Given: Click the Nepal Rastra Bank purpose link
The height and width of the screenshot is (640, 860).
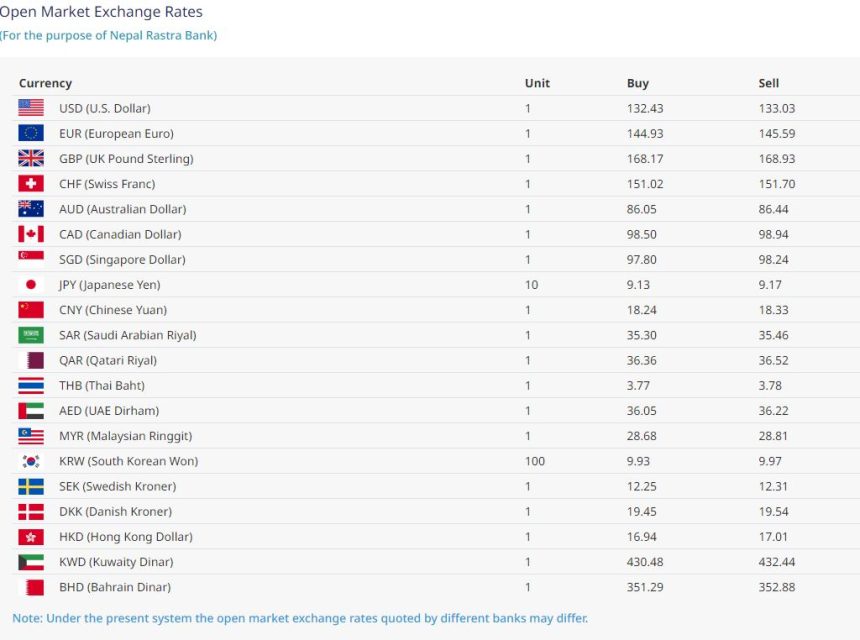Looking at the screenshot, I should pyautogui.click(x=108, y=35).
